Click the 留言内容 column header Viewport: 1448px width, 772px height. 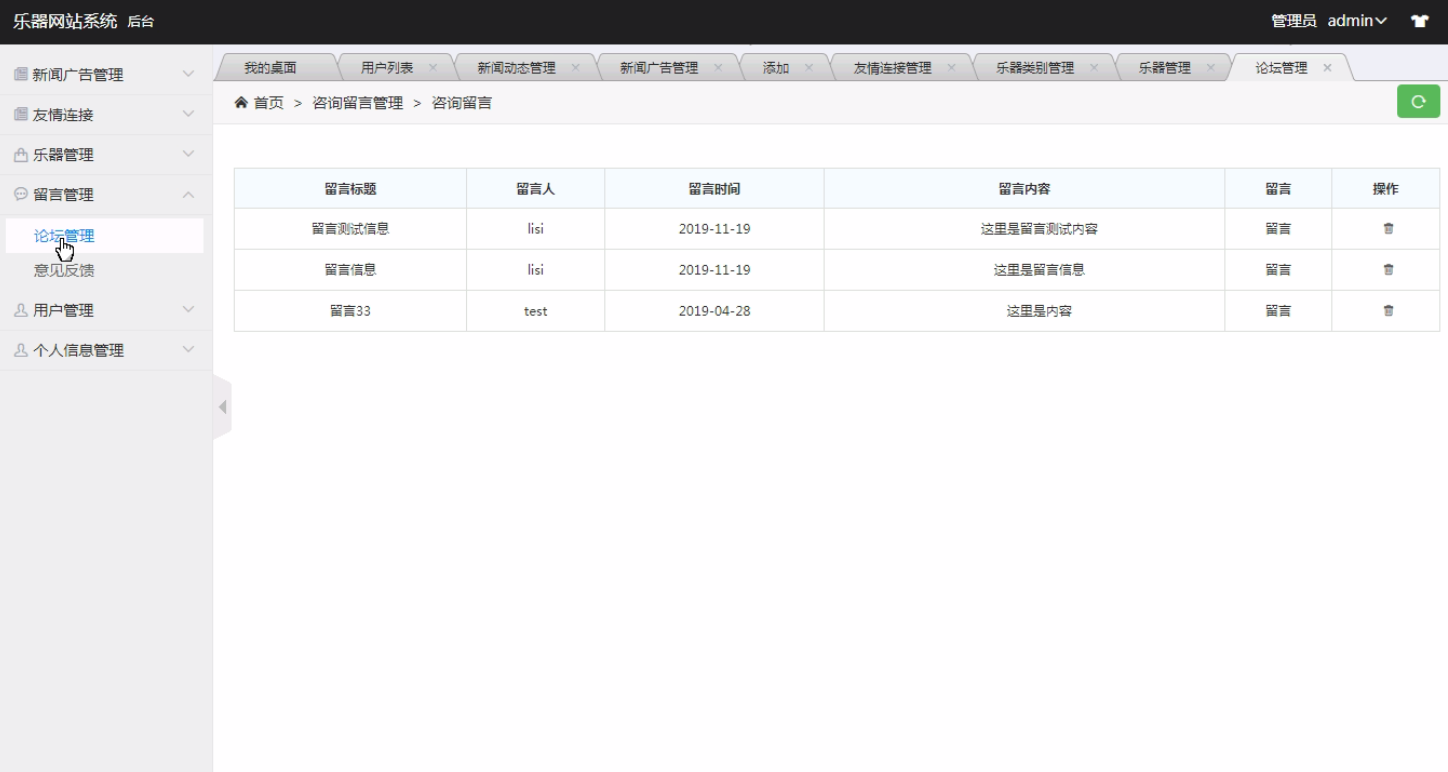point(1024,188)
